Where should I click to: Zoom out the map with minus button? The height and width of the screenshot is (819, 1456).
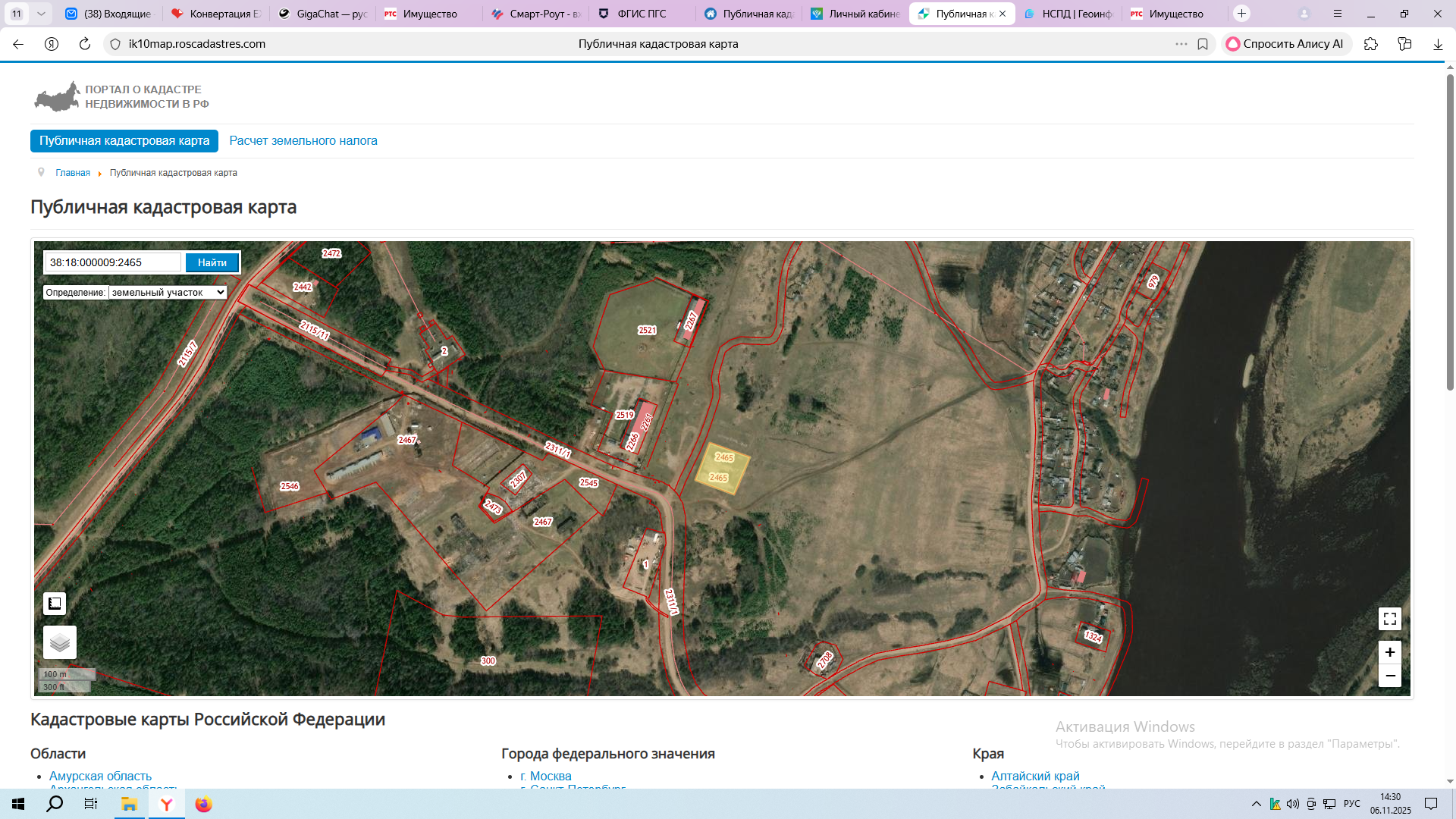(x=1389, y=676)
